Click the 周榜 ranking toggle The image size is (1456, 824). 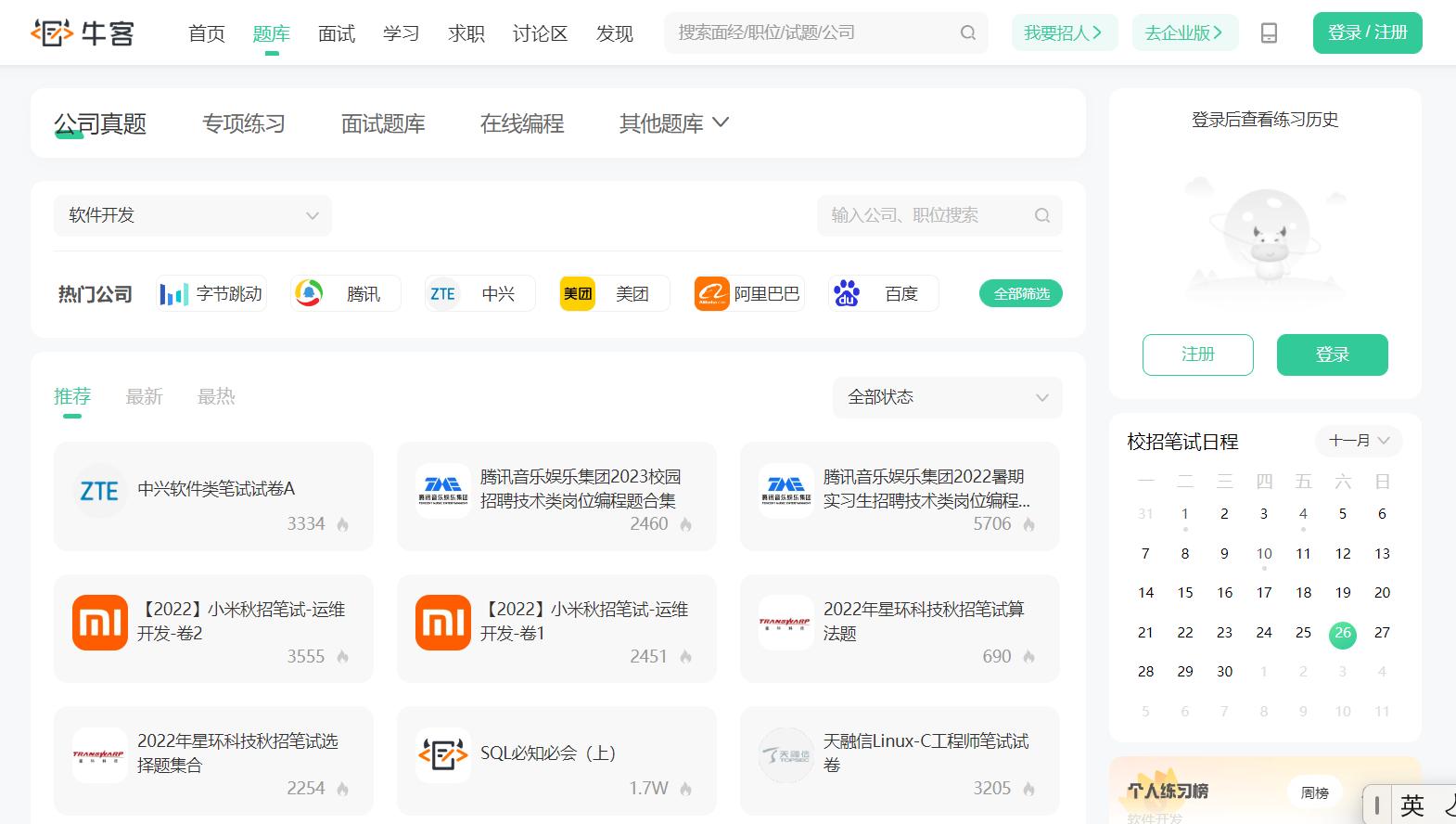pos(1315,792)
